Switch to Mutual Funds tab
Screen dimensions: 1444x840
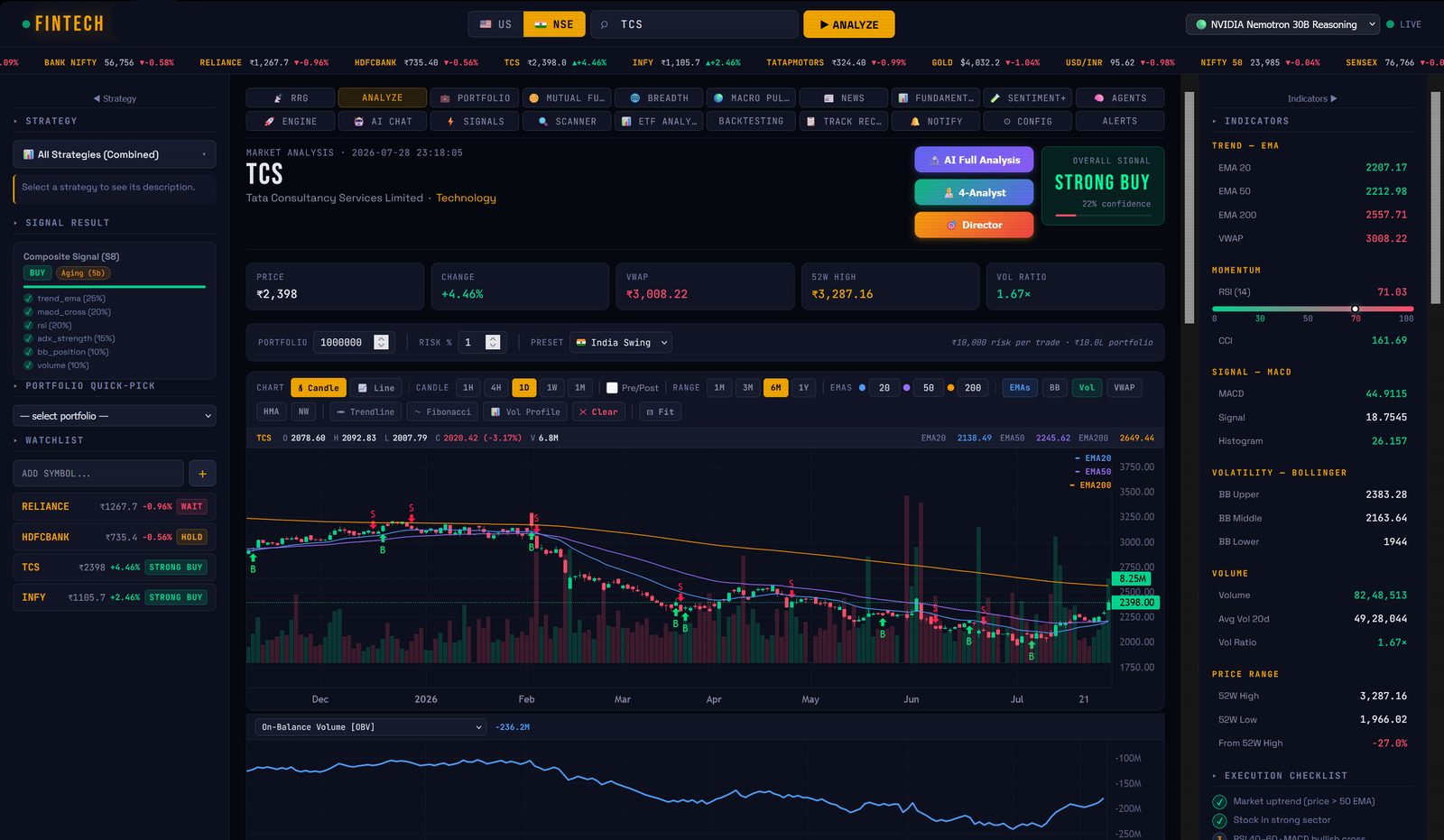[567, 97]
